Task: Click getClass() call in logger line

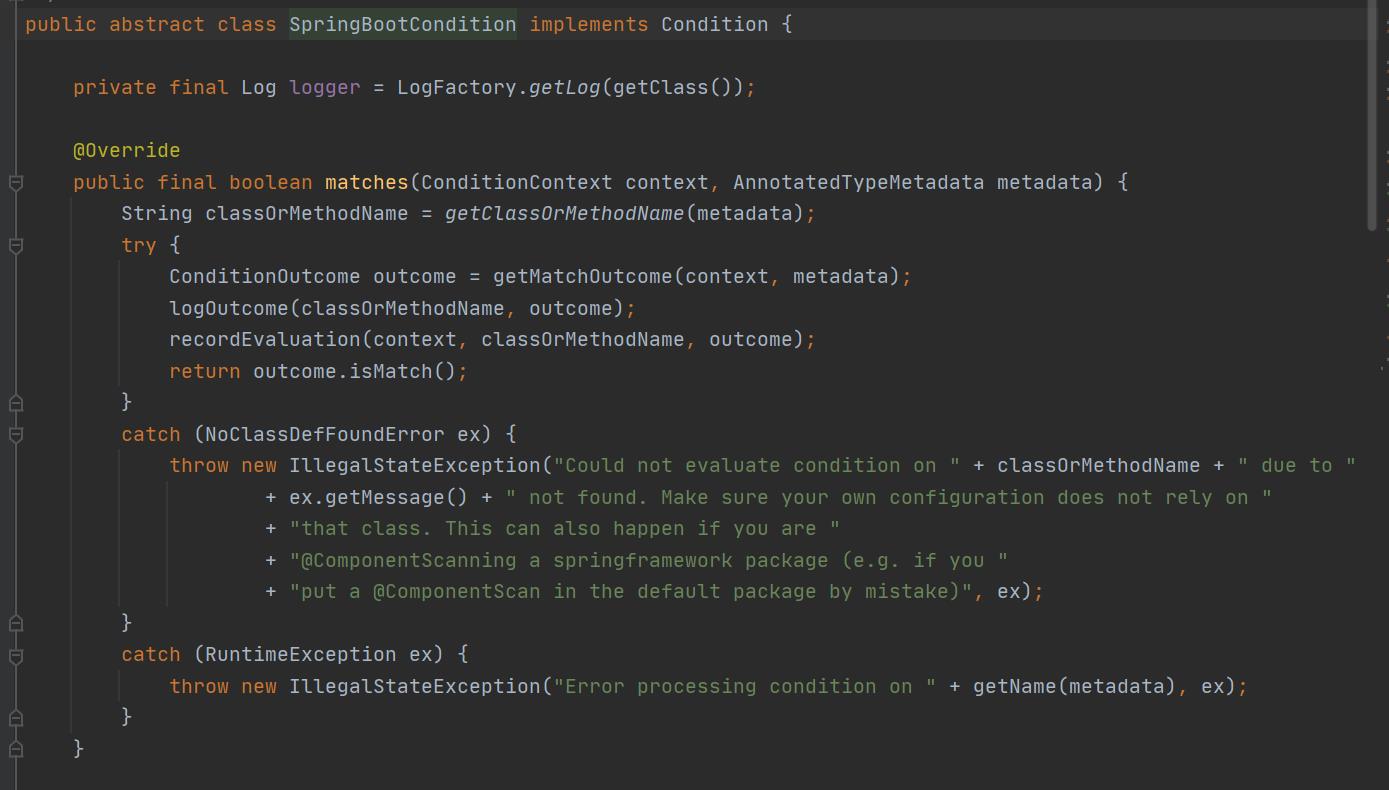Action: coord(673,87)
